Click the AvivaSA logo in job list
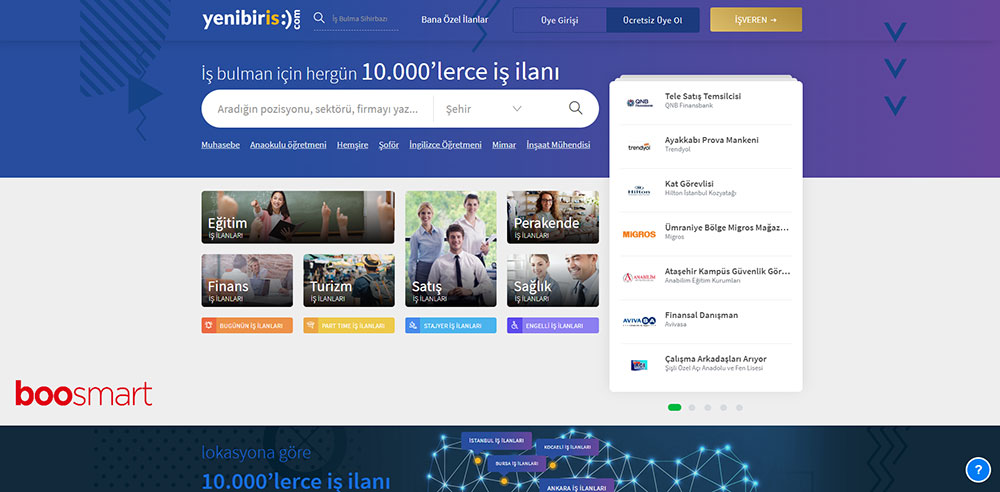Image resolution: width=1000 pixels, height=492 pixels. tap(639, 321)
